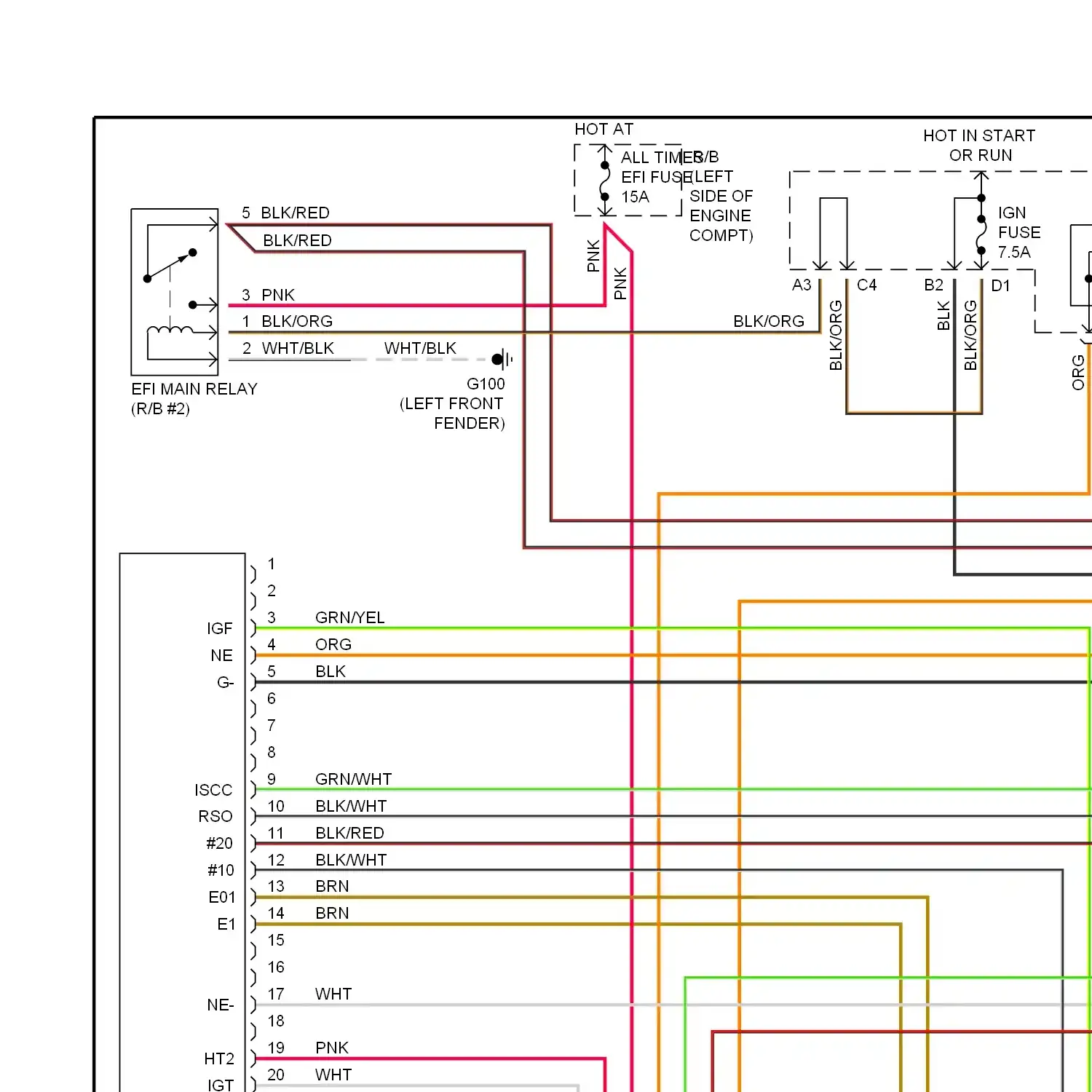Screen dimensions: 1092x1092
Task: Click the 5 BLK/RED relay wire label
Action: tap(285, 213)
